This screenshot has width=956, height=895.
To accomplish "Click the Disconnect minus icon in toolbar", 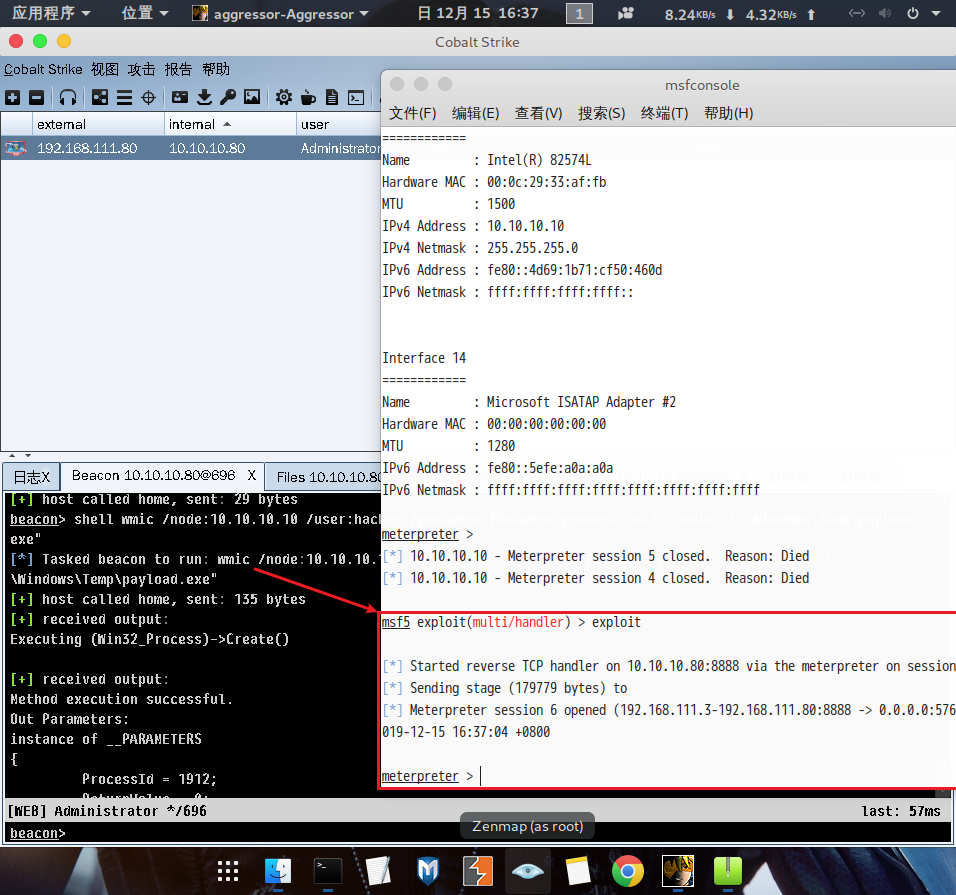I will click(37, 98).
